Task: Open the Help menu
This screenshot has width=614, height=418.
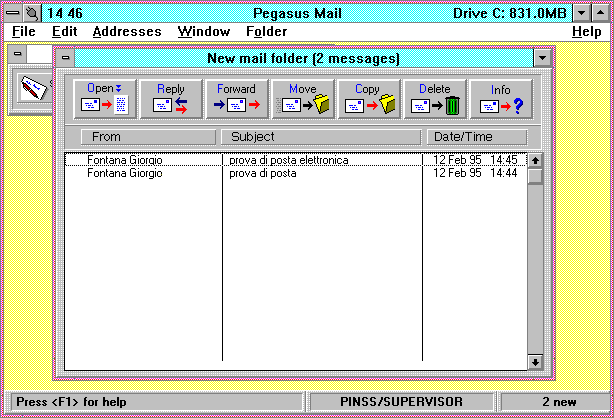Action: click(x=586, y=32)
